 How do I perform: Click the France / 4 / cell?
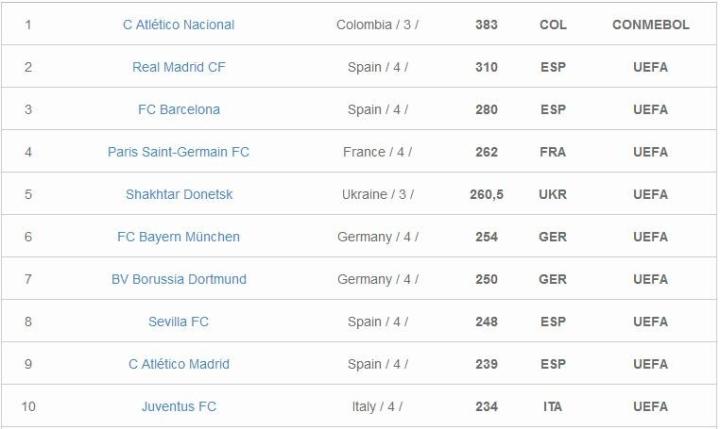377,152
